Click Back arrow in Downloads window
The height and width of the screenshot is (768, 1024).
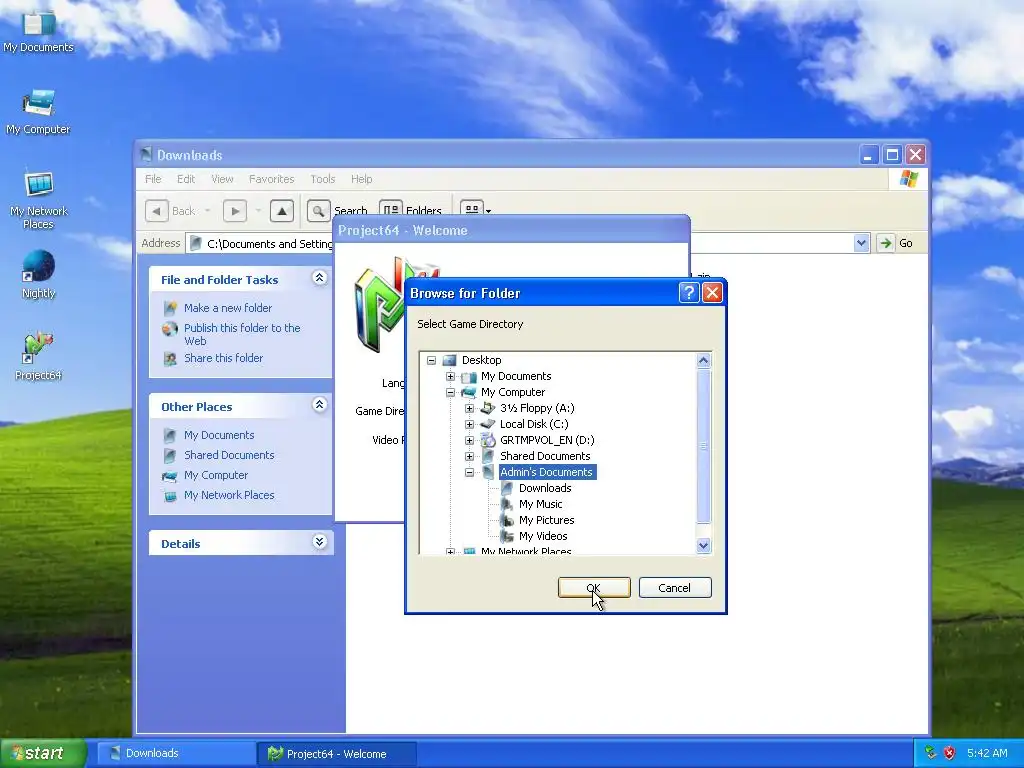pyautogui.click(x=157, y=211)
